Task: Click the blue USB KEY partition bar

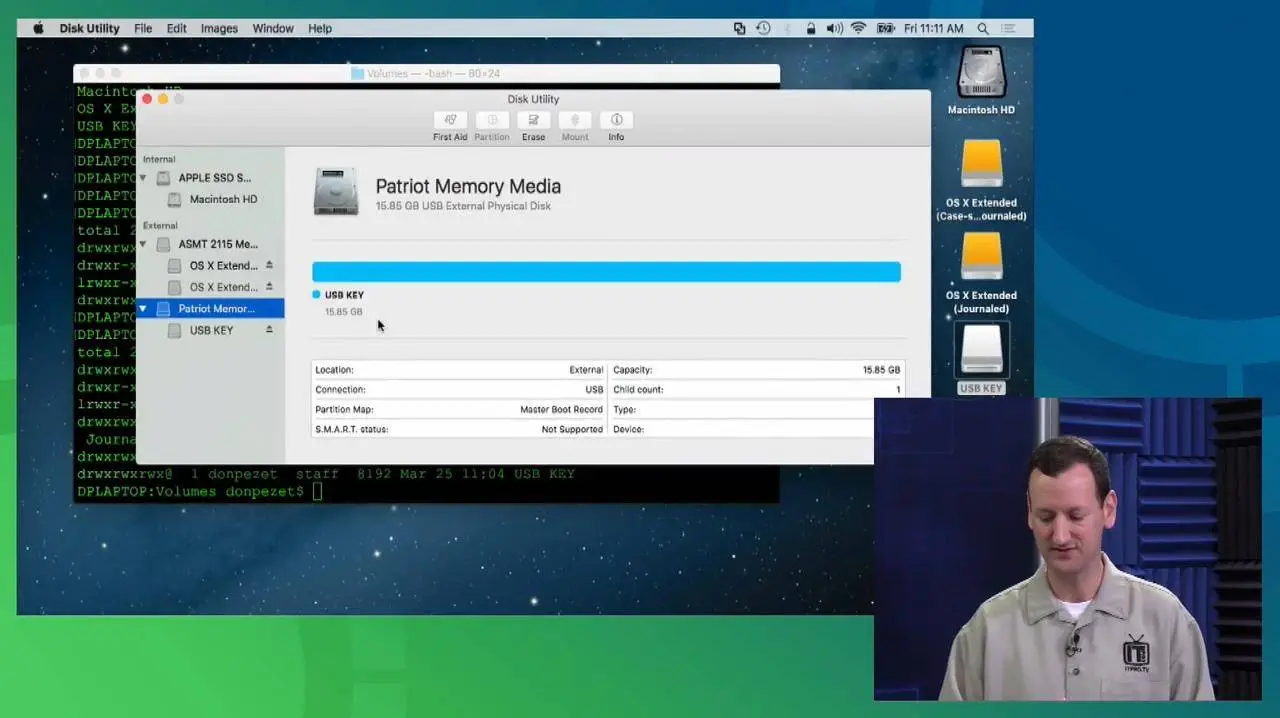Action: [x=606, y=272]
